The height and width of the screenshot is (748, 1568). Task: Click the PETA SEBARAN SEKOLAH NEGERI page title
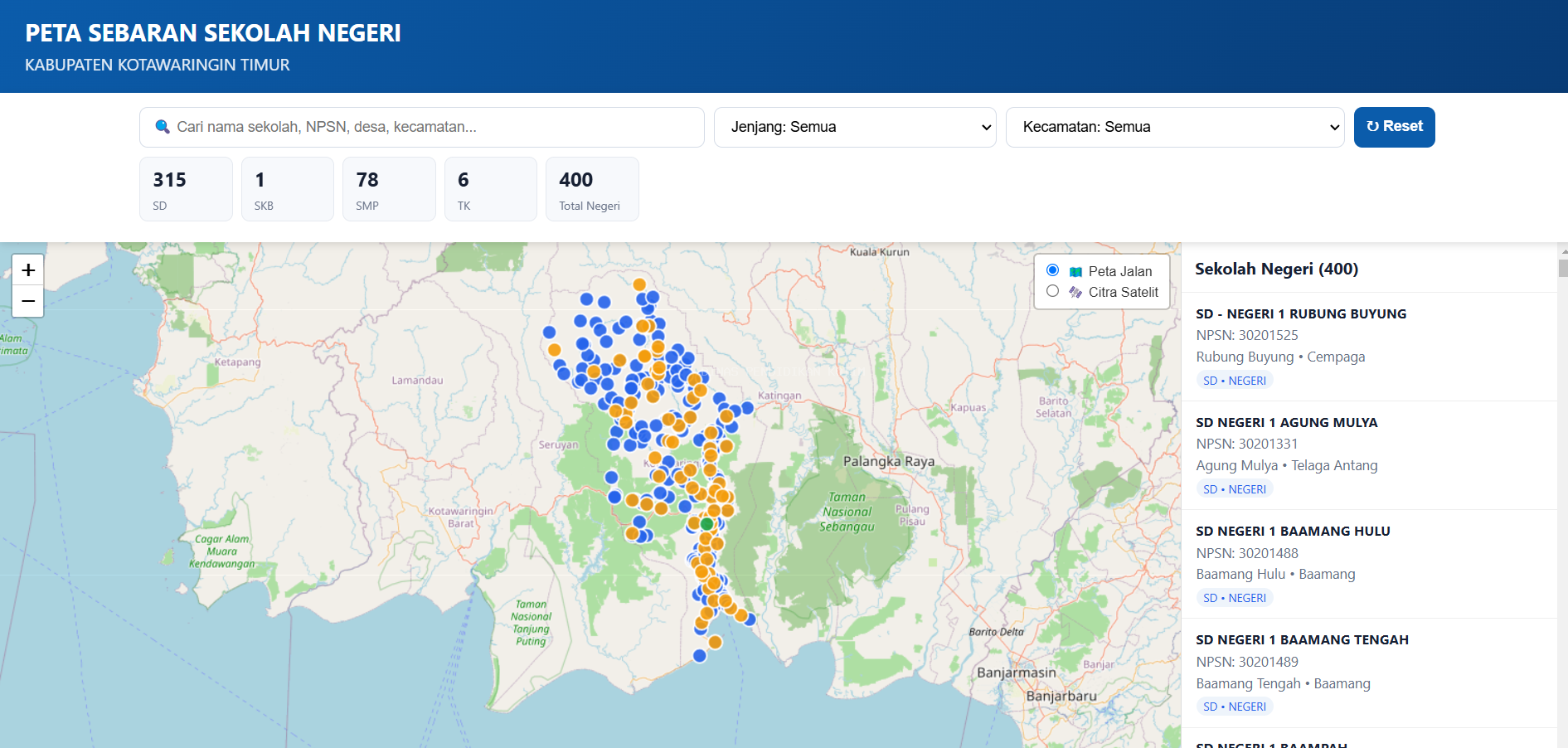point(213,33)
